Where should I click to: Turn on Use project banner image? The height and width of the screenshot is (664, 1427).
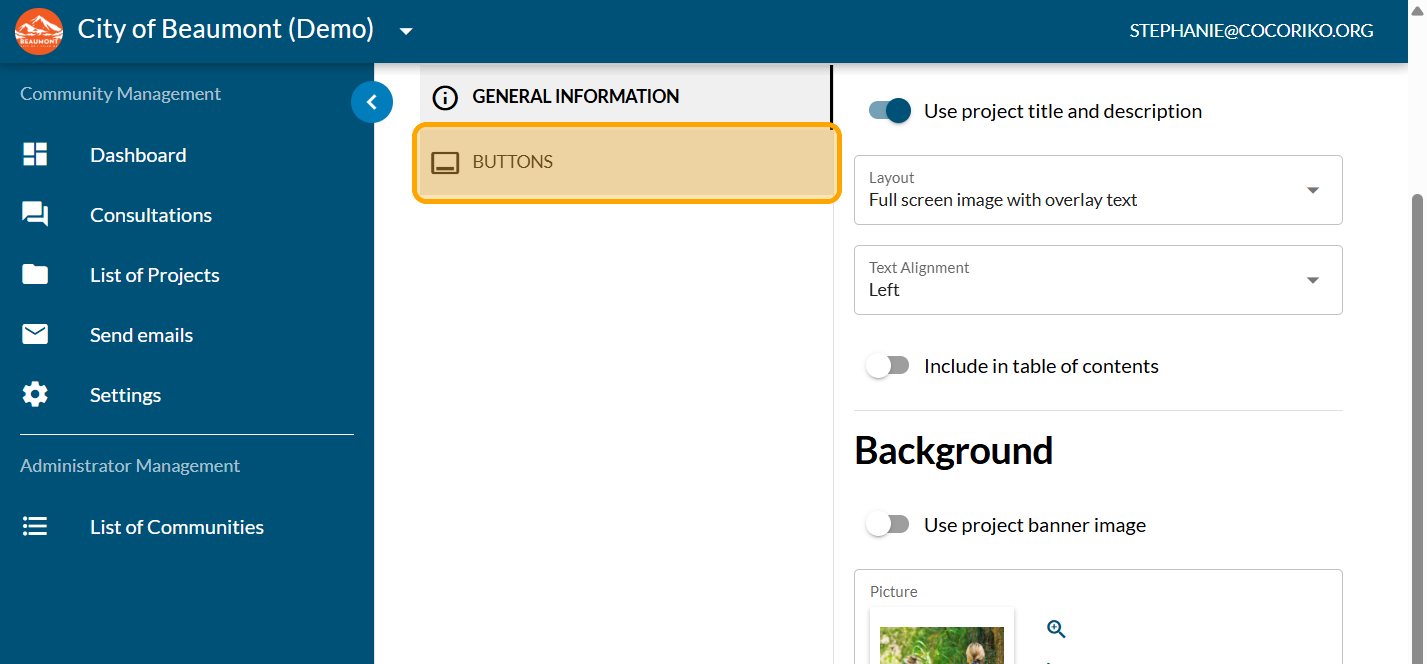tap(888, 525)
